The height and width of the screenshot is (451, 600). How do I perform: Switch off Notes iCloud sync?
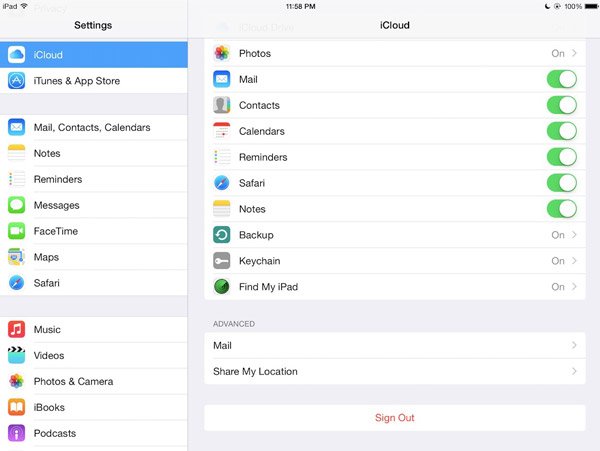[562, 209]
